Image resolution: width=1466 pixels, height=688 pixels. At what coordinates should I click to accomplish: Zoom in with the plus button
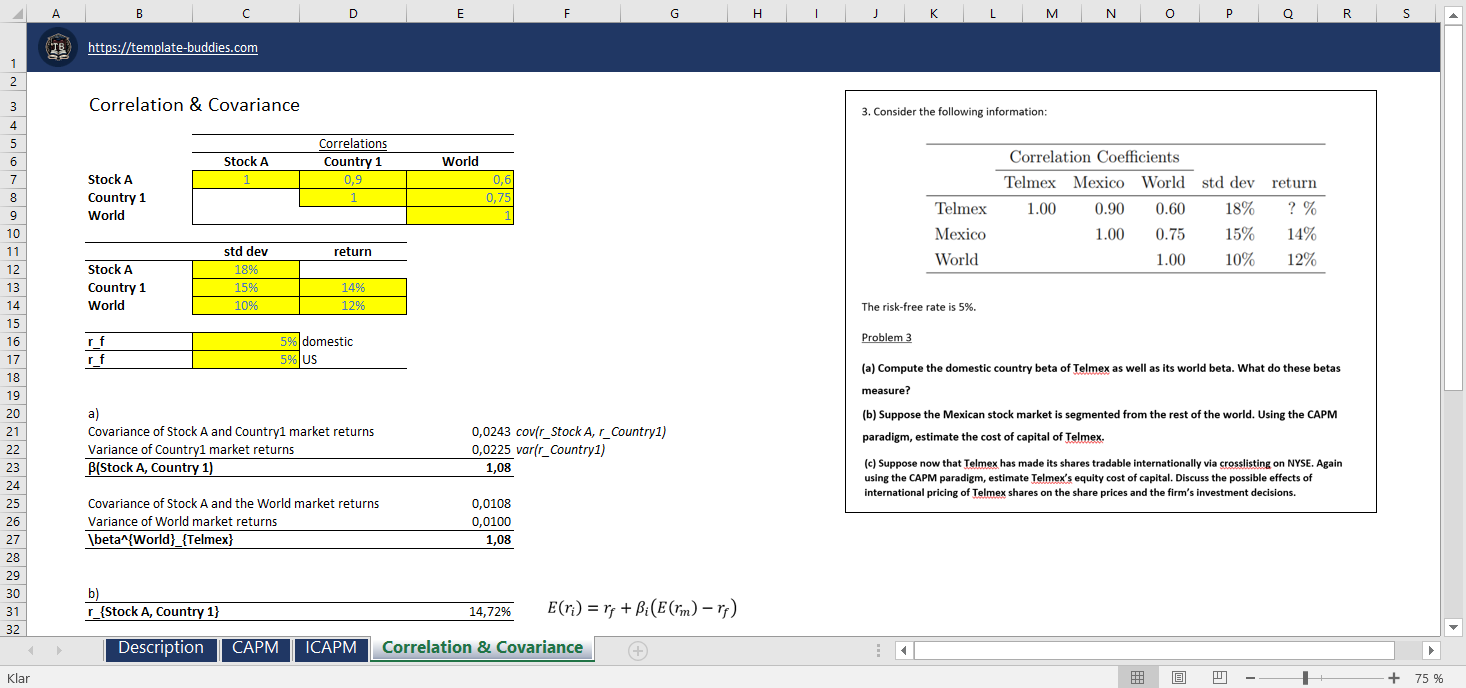pos(1395,678)
